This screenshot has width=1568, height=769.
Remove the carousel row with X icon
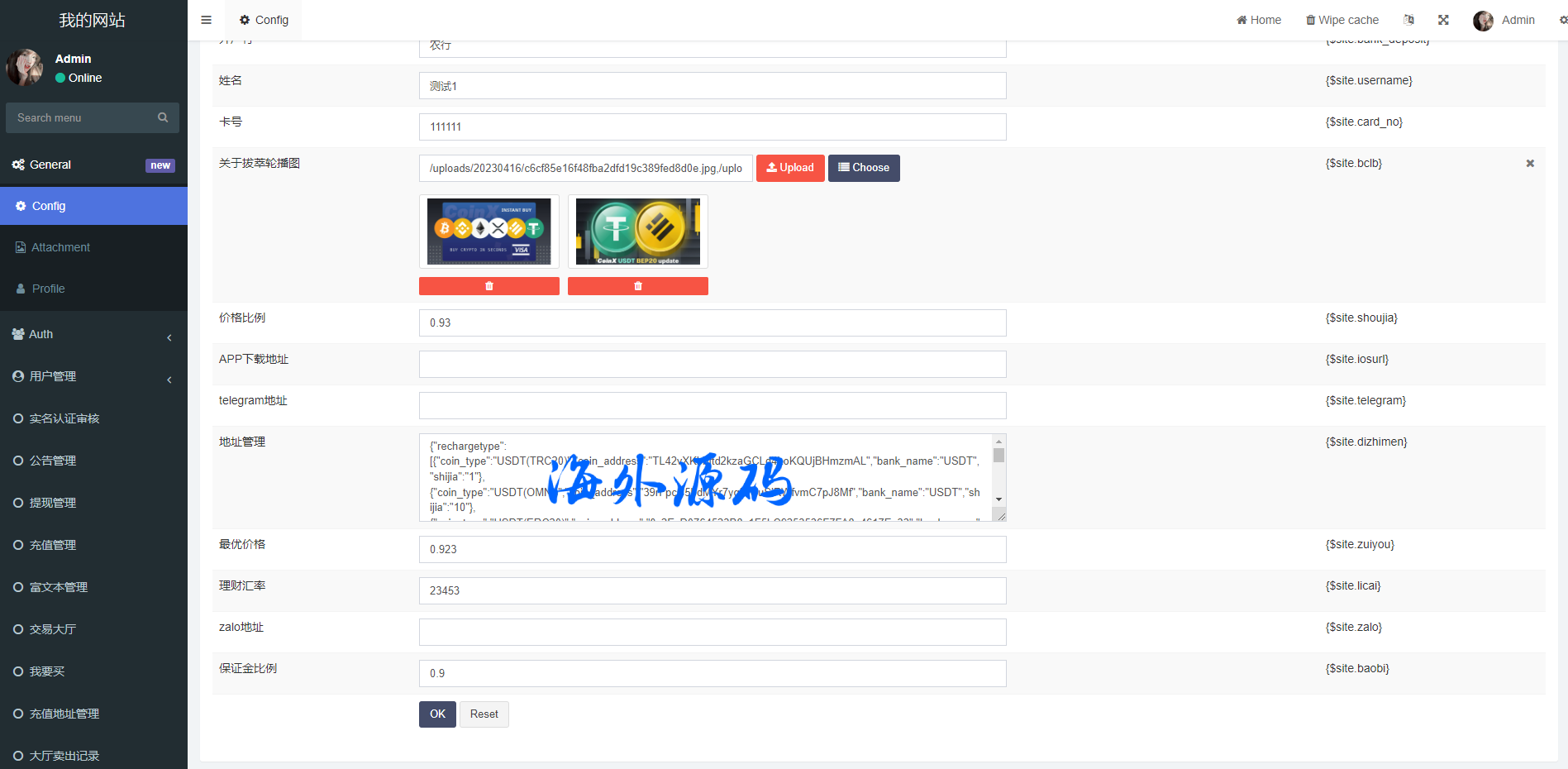1529,164
